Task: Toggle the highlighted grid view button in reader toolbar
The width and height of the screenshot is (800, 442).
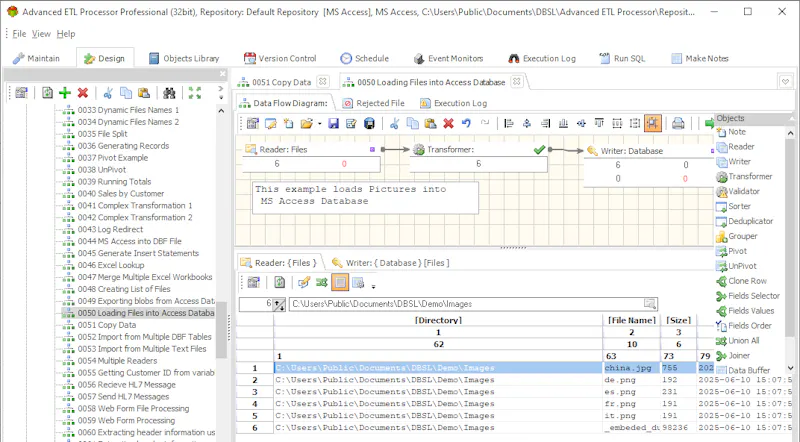Action: (340, 282)
